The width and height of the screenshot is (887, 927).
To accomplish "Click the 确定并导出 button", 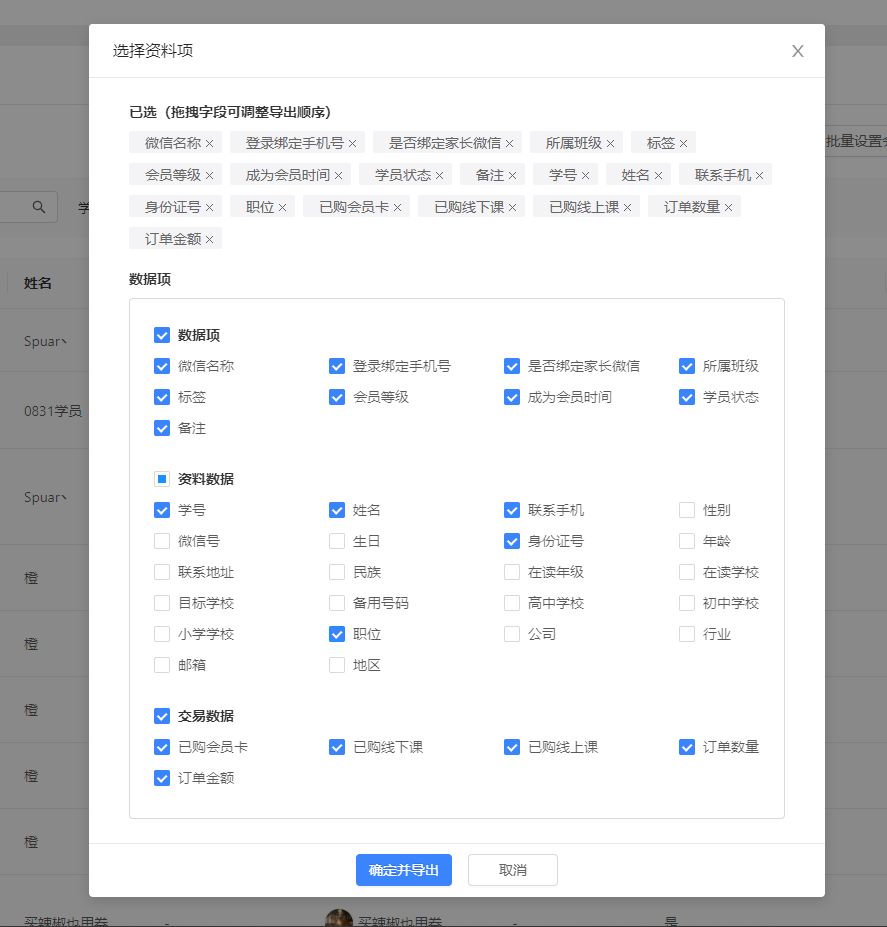I will click(x=404, y=870).
